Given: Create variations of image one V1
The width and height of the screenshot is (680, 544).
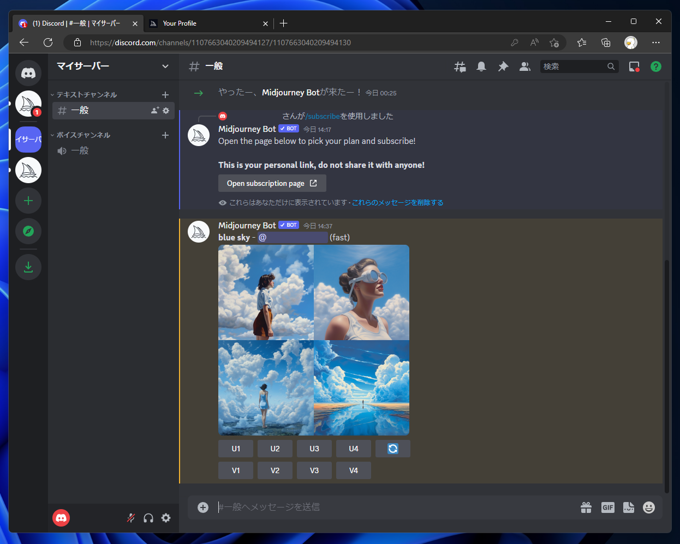Looking at the screenshot, I should 235,470.
